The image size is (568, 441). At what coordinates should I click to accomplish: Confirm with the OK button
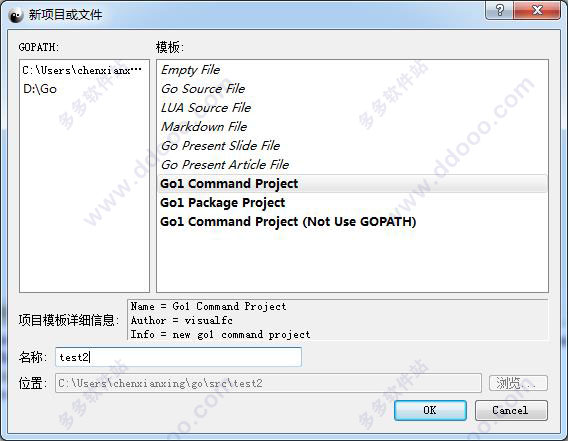point(430,410)
